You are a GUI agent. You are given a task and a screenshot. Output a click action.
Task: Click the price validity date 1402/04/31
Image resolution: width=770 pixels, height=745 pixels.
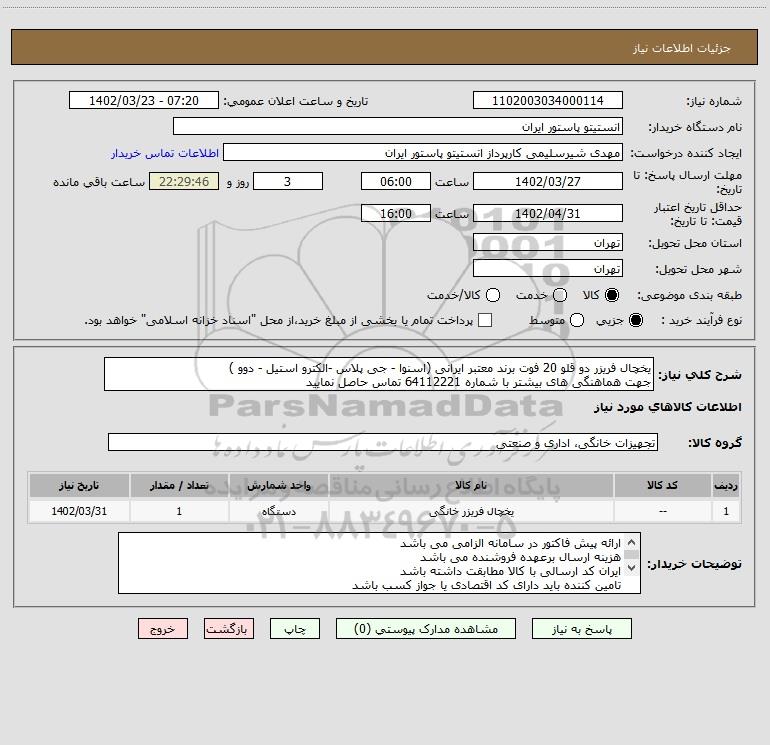[x=548, y=213]
